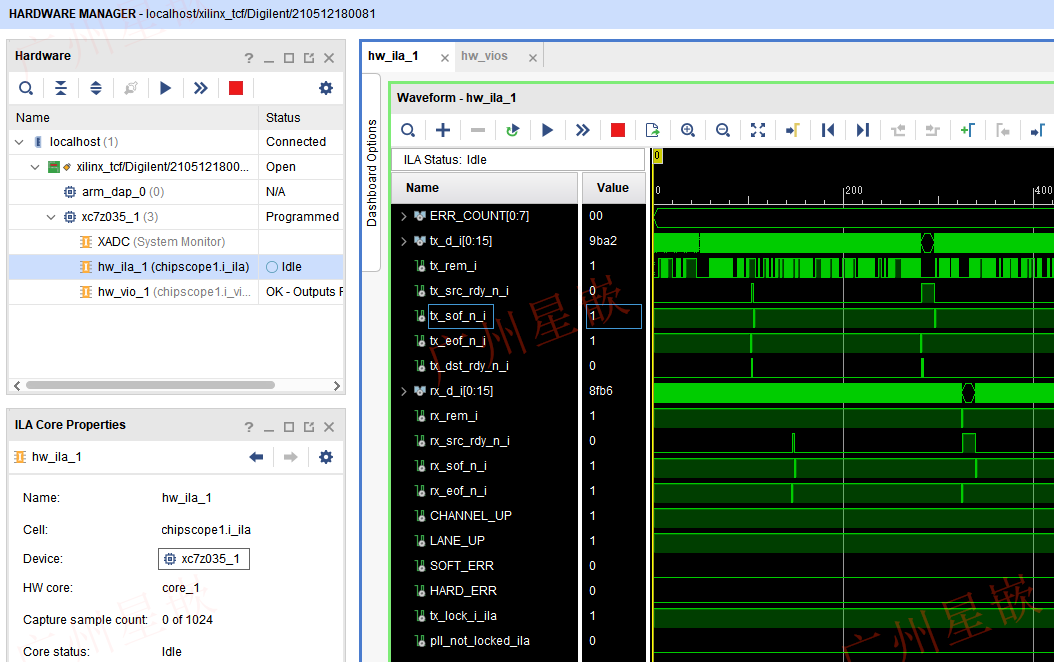Collapse all items in Hardware panel
The height and width of the screenshot is (662, 1054).
60,88
